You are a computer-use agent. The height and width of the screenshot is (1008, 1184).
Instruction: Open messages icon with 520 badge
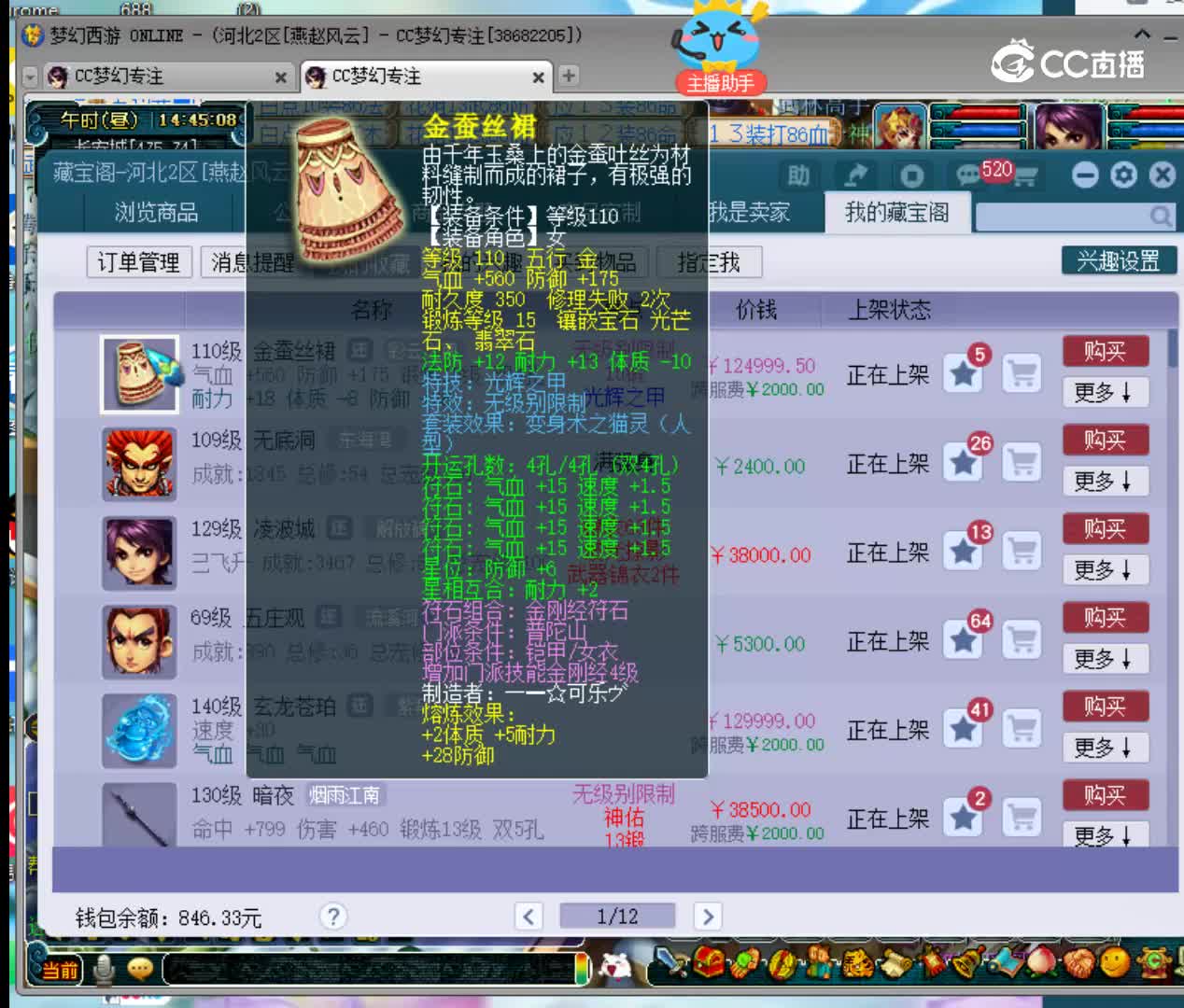click(969, 175)
